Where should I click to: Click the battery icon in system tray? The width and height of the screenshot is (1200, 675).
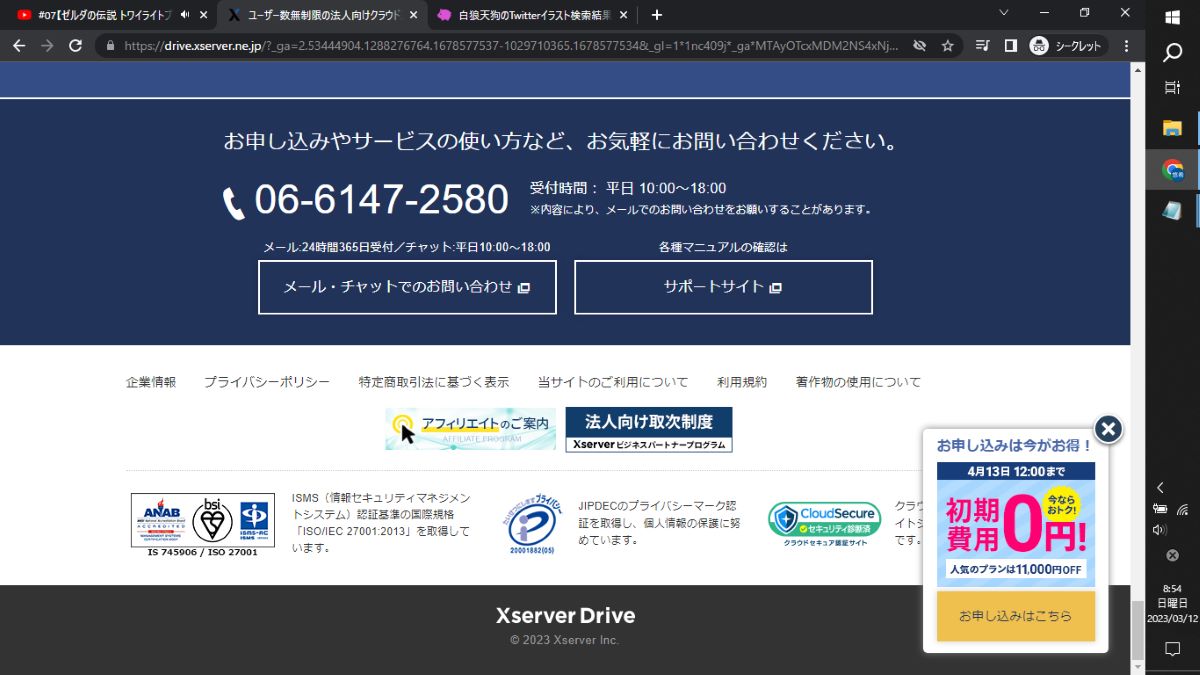click(1161, 509)
